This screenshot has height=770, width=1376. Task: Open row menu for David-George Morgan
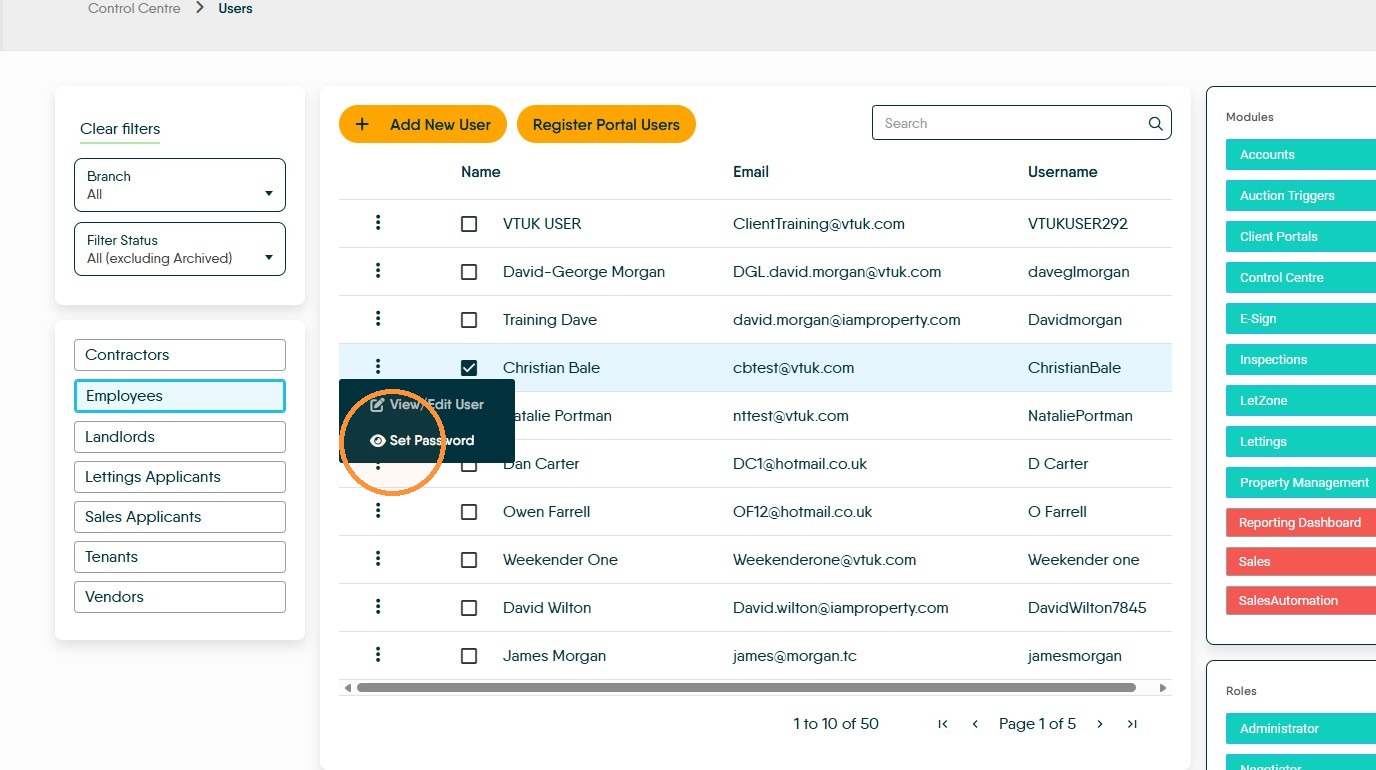point(378,271)
